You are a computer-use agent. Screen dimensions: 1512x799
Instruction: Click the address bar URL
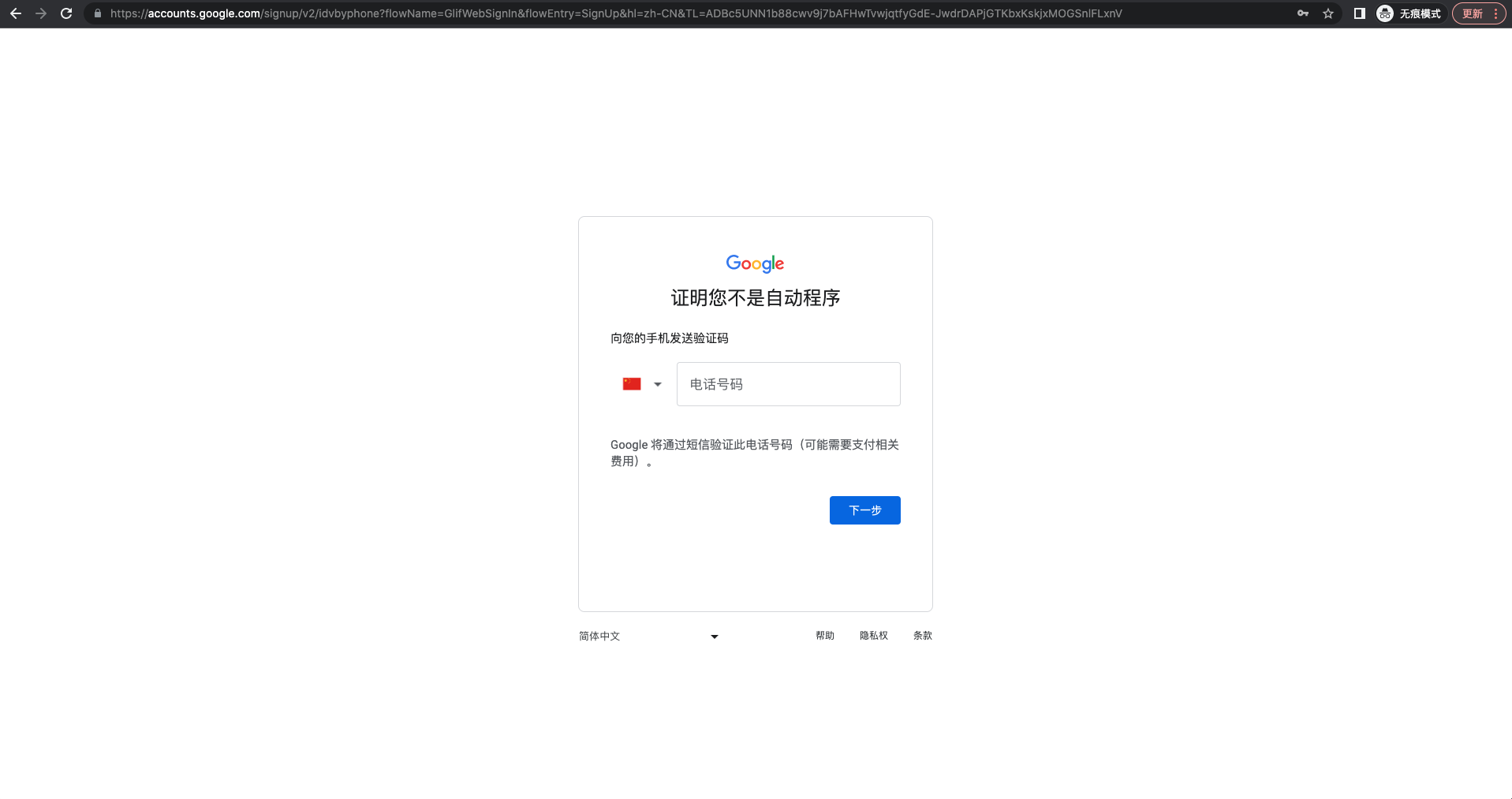(x=615, y=13)
